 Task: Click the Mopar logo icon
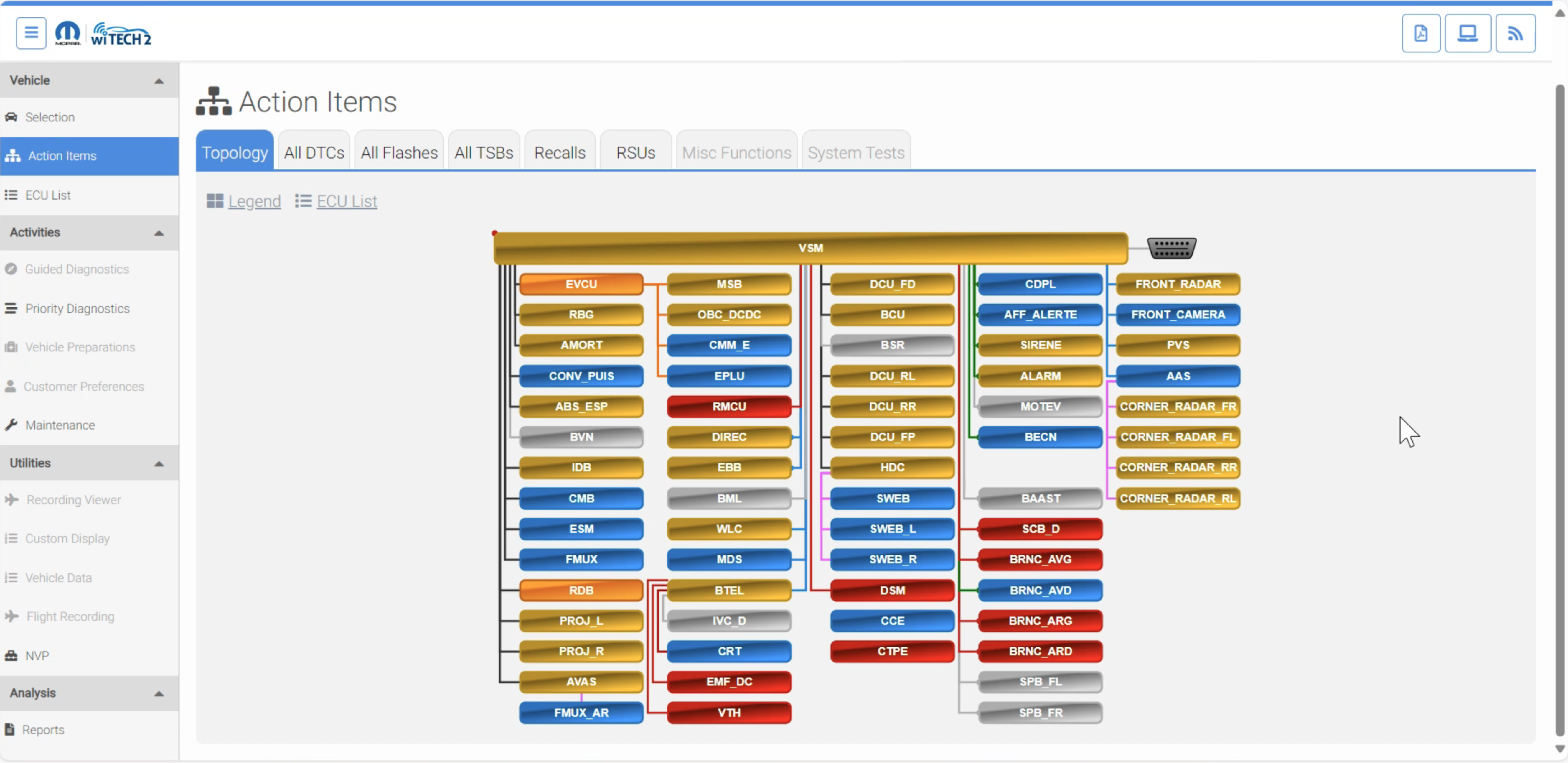[x=67, y=33]
